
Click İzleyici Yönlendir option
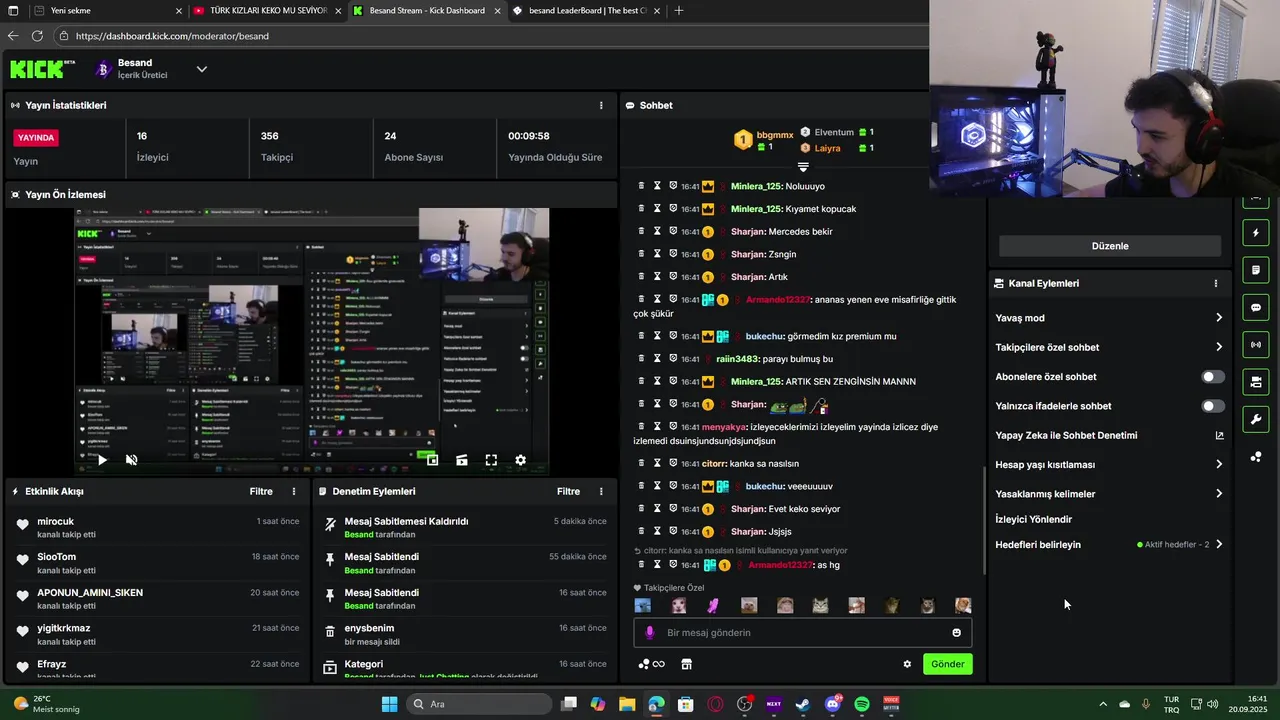(x=1034, y=519)
